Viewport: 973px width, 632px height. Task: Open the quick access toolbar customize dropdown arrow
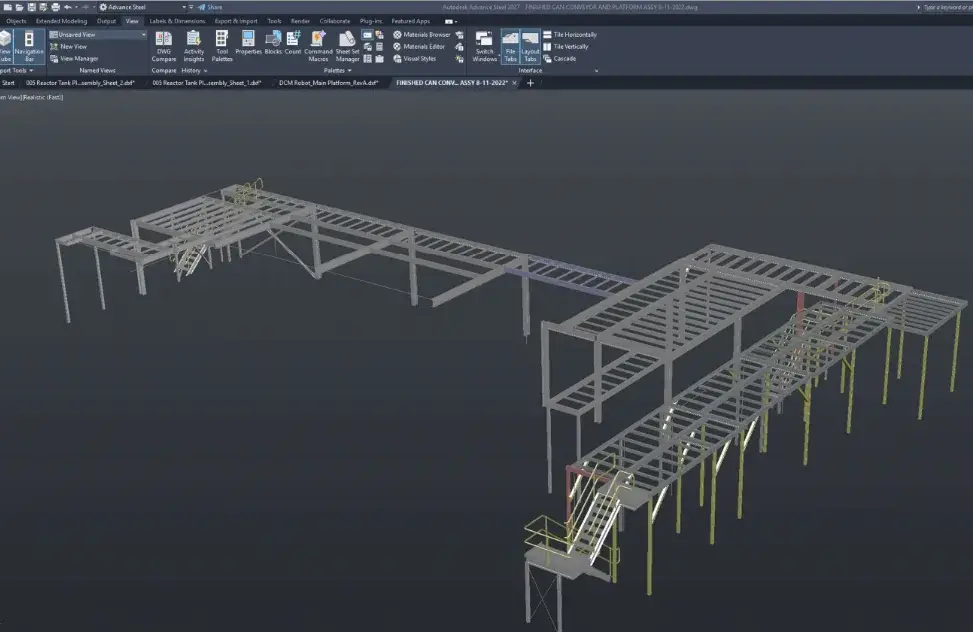point(191,7)
